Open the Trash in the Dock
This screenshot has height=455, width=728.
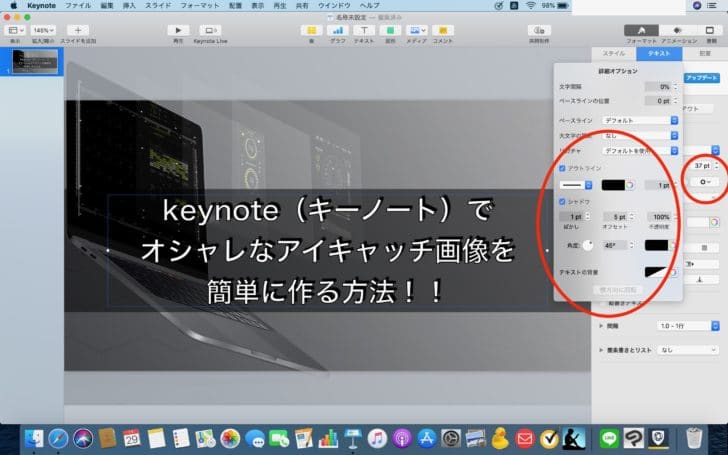click(x=694, y=438)
